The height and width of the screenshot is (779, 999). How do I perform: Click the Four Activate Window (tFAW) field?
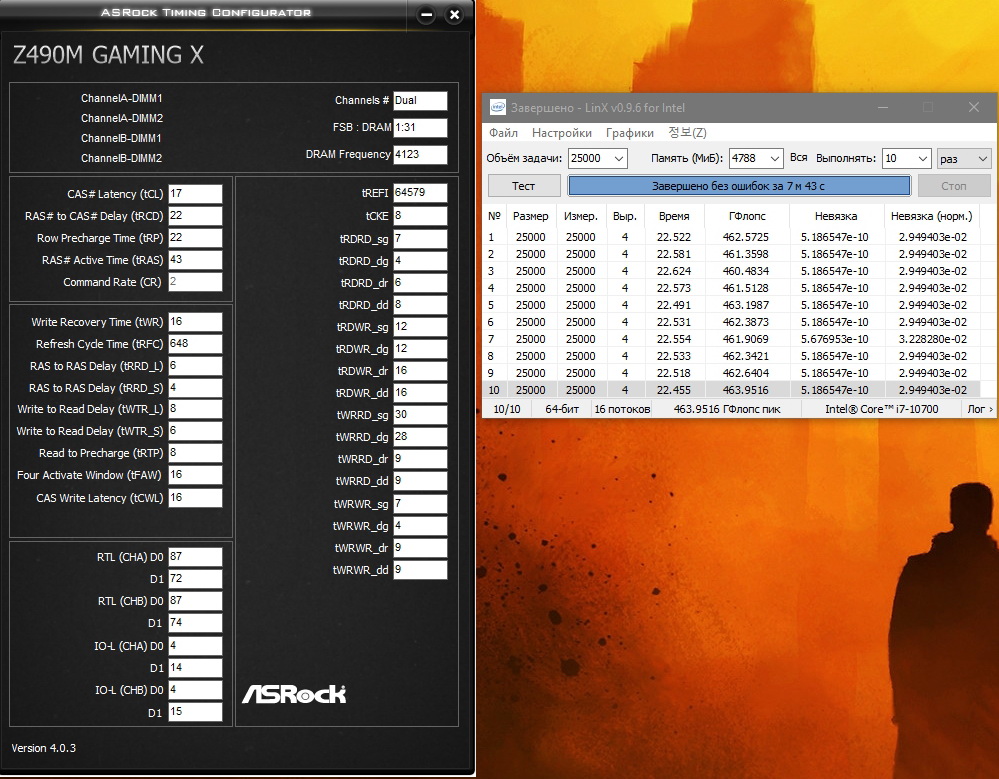pos(195,475)
